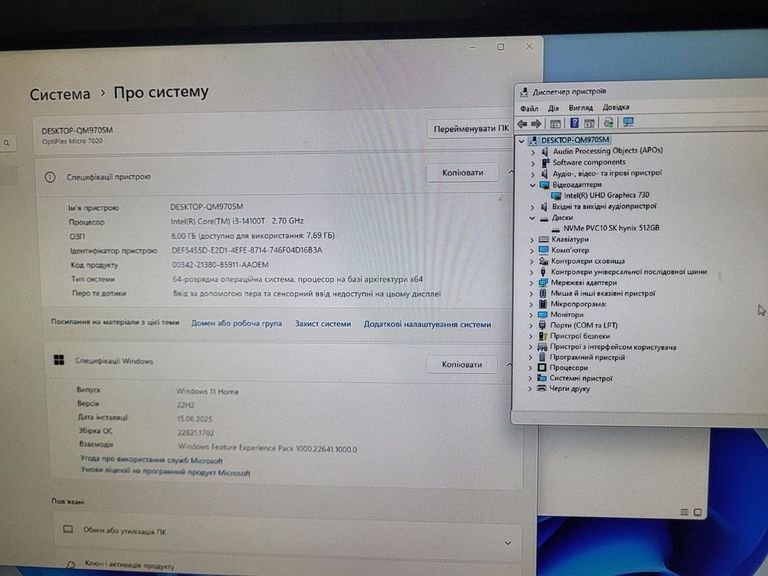Expand the Мережеві адаптери node
Image resolution: width=768 pixels, height=576 pixels.
(x=531, y=283)
